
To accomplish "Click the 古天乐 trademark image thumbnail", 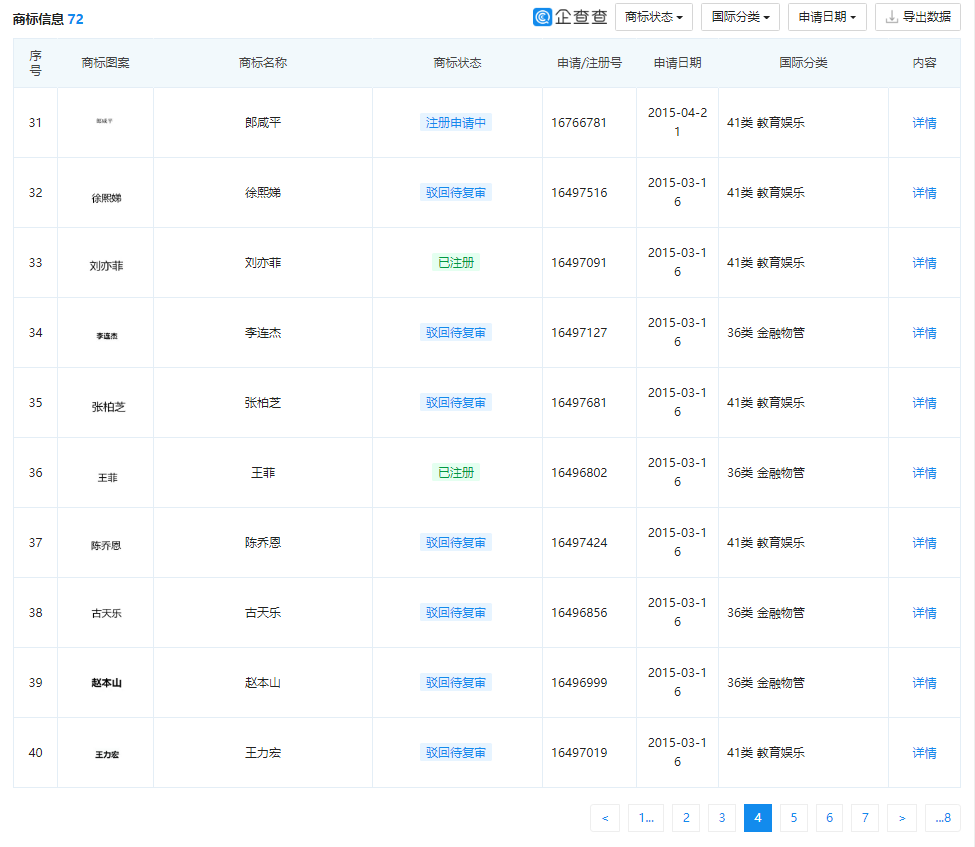I will coord(106,613).
